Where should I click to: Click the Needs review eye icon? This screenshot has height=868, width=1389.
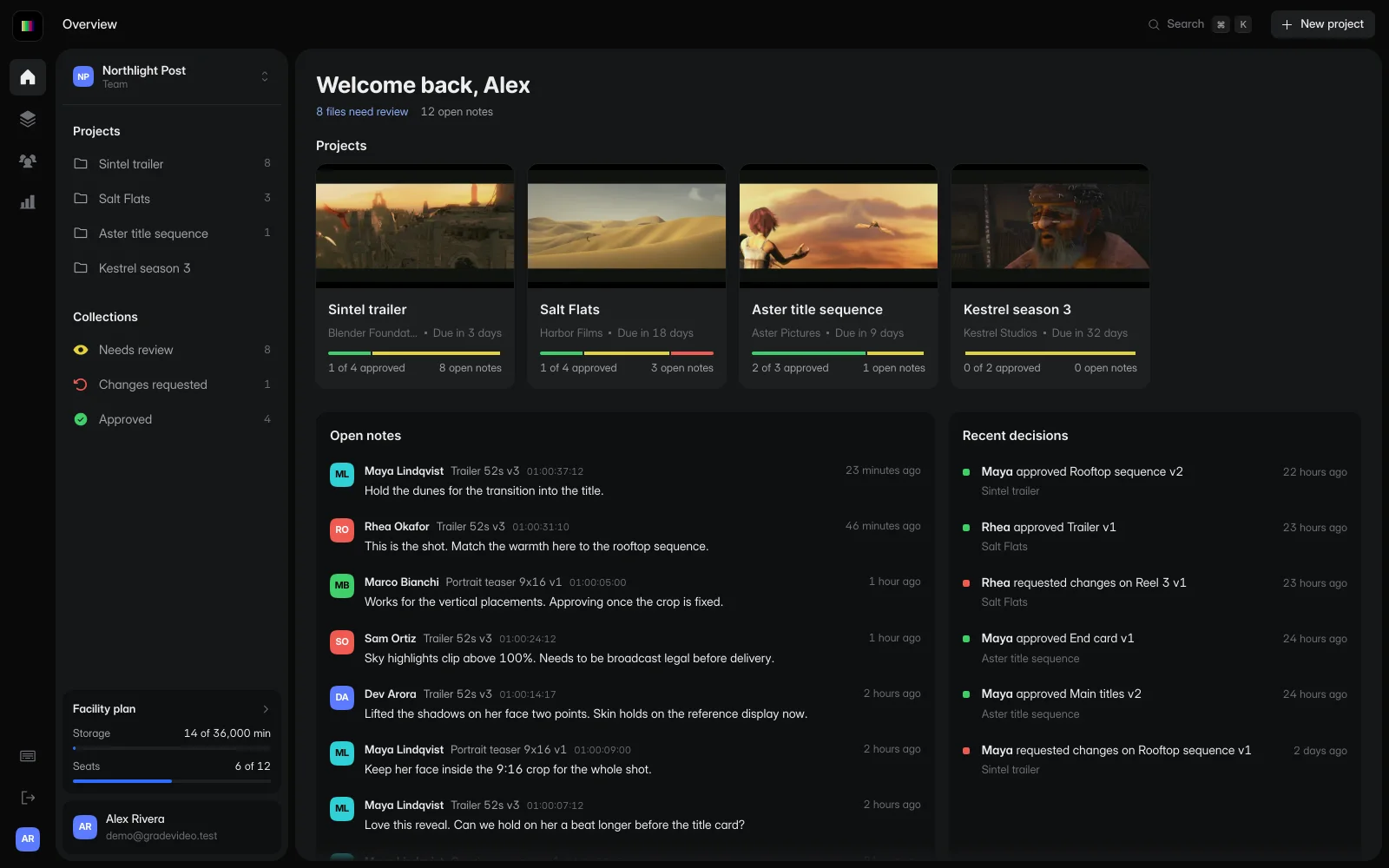tap(81, 350)
